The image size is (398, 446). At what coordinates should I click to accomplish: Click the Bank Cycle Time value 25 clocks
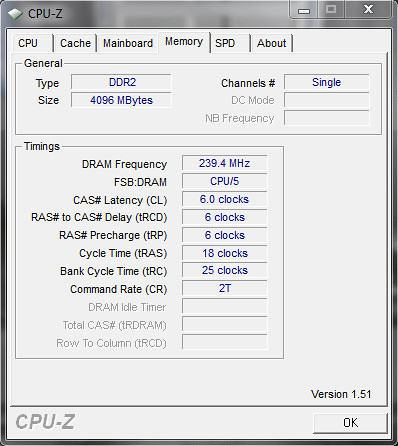pyautogui.click(x=225, y=270)
